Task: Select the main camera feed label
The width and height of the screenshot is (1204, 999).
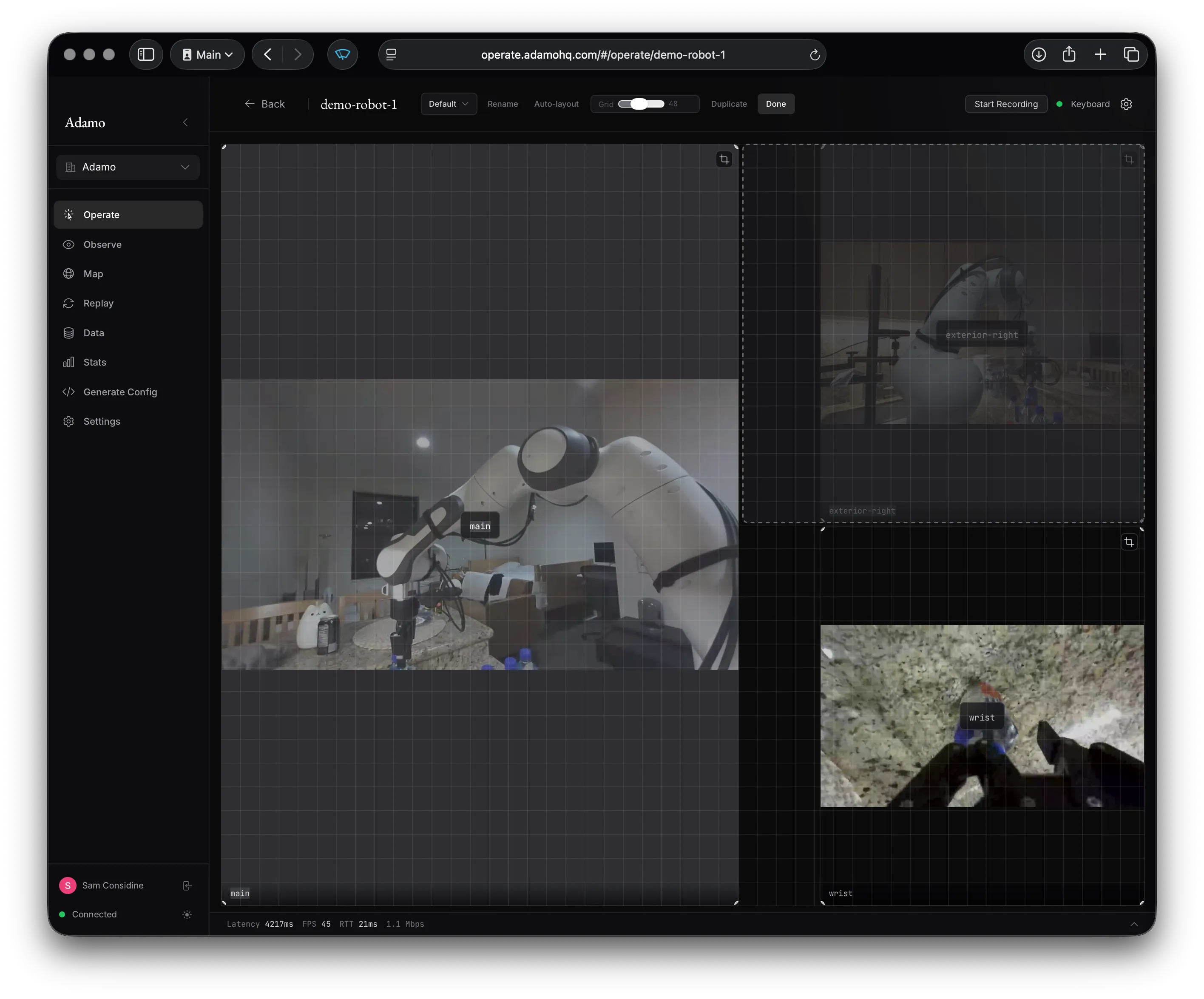Action: pos(480,525)
